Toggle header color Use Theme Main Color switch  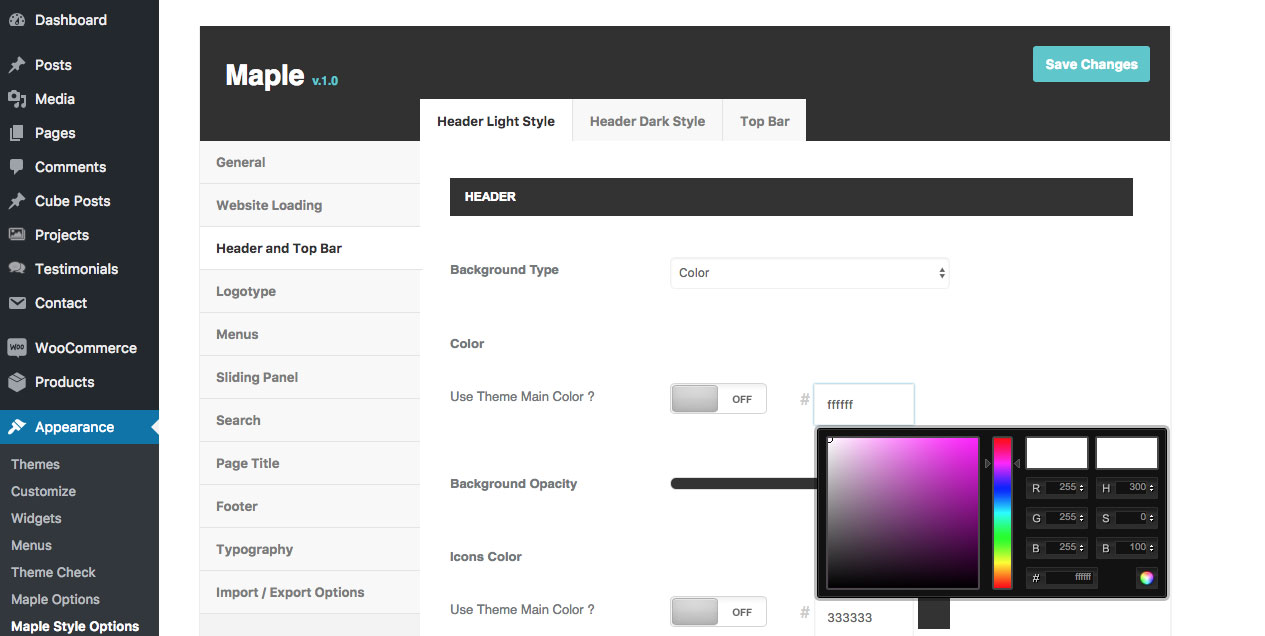point(718,398)
